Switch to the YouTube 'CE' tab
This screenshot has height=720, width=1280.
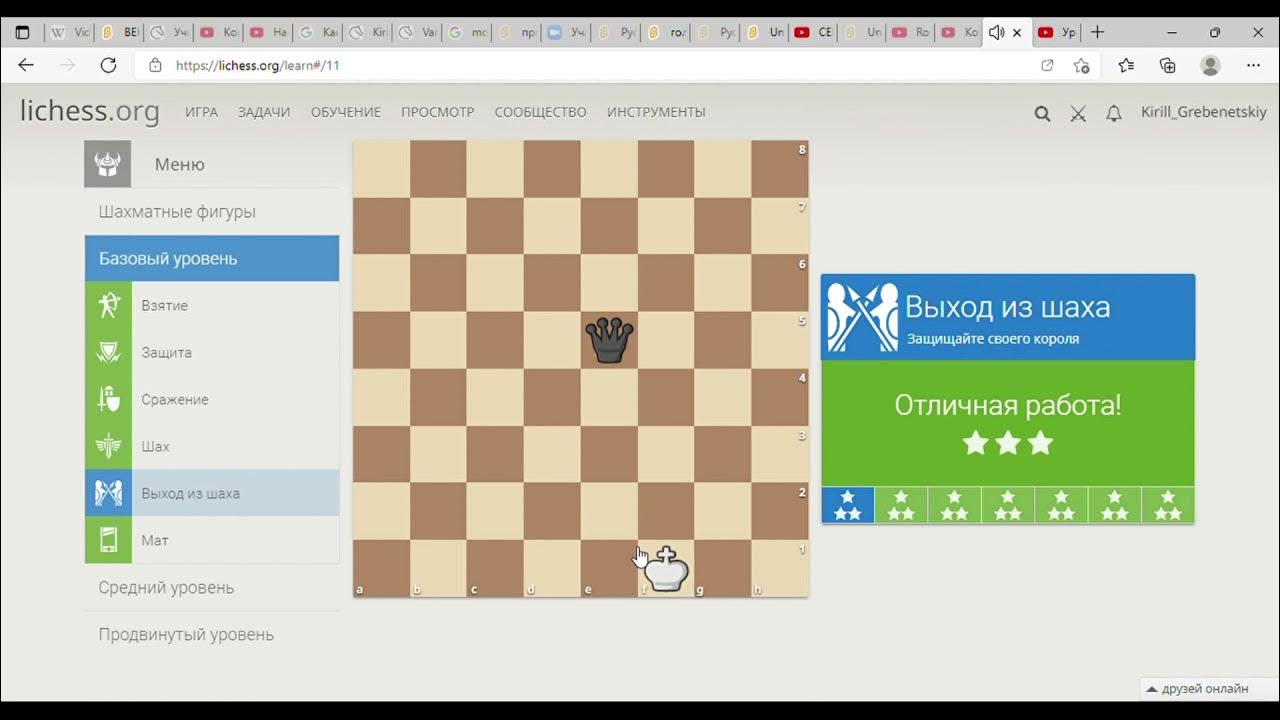813,32
